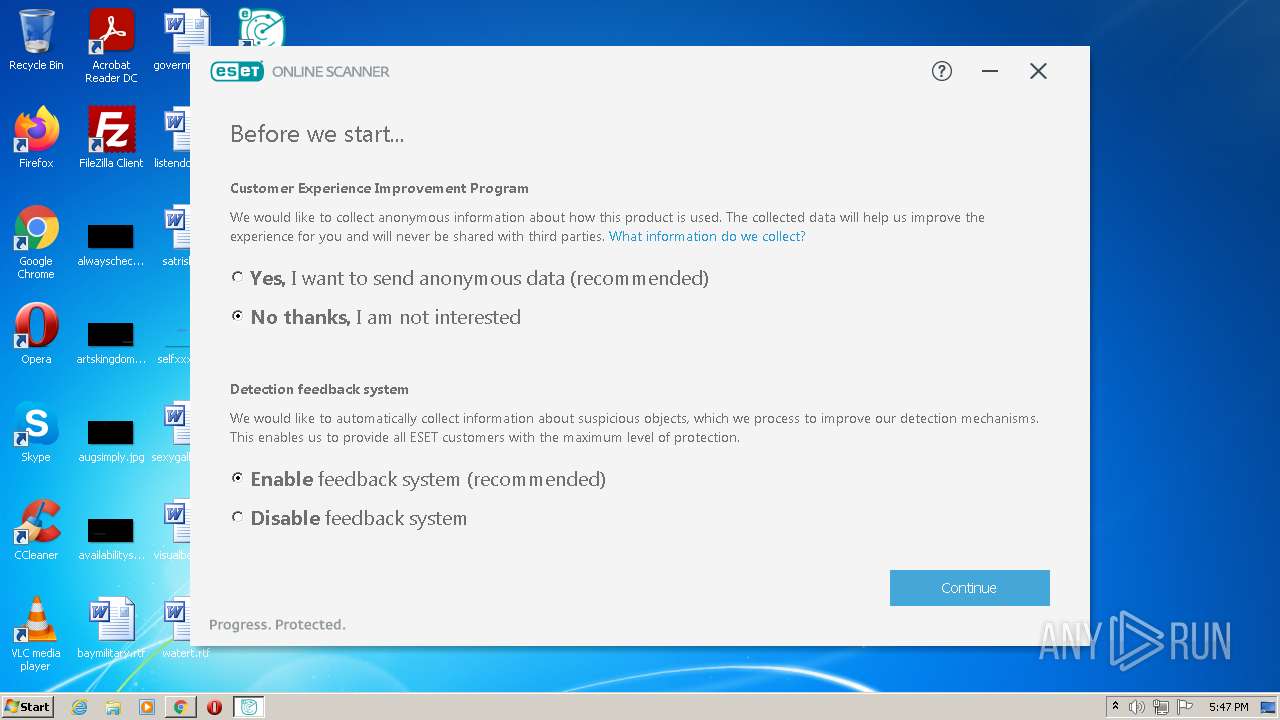
Task: Open Chrome from the taskbar
Action: point(180,707)
